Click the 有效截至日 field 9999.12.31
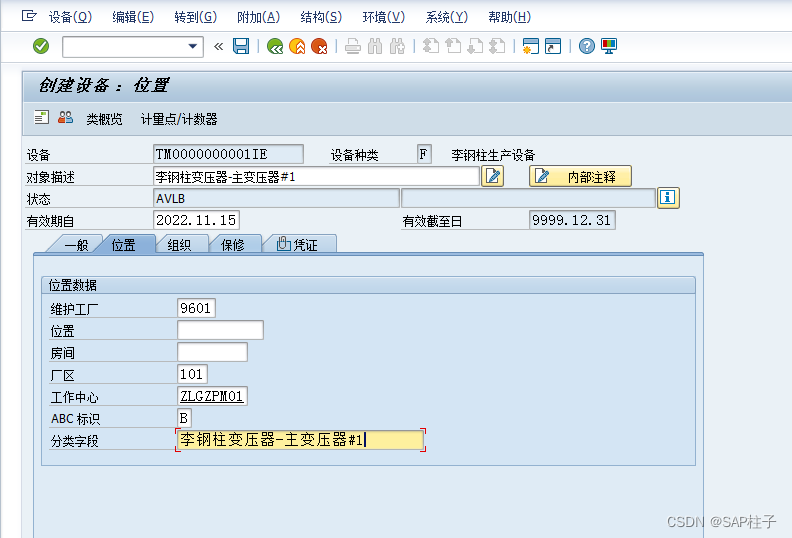Screen dimensions: 792x538 coord(572,220)
